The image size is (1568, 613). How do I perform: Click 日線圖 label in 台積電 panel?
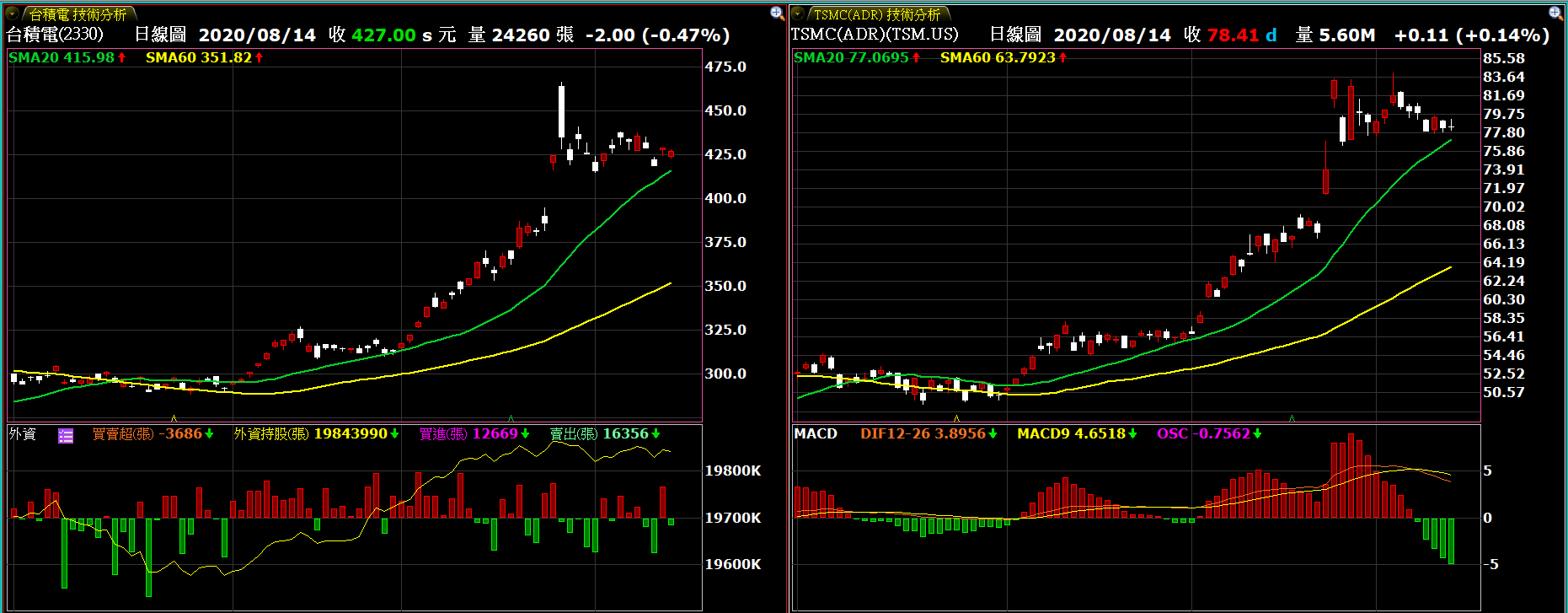(160, 35)
